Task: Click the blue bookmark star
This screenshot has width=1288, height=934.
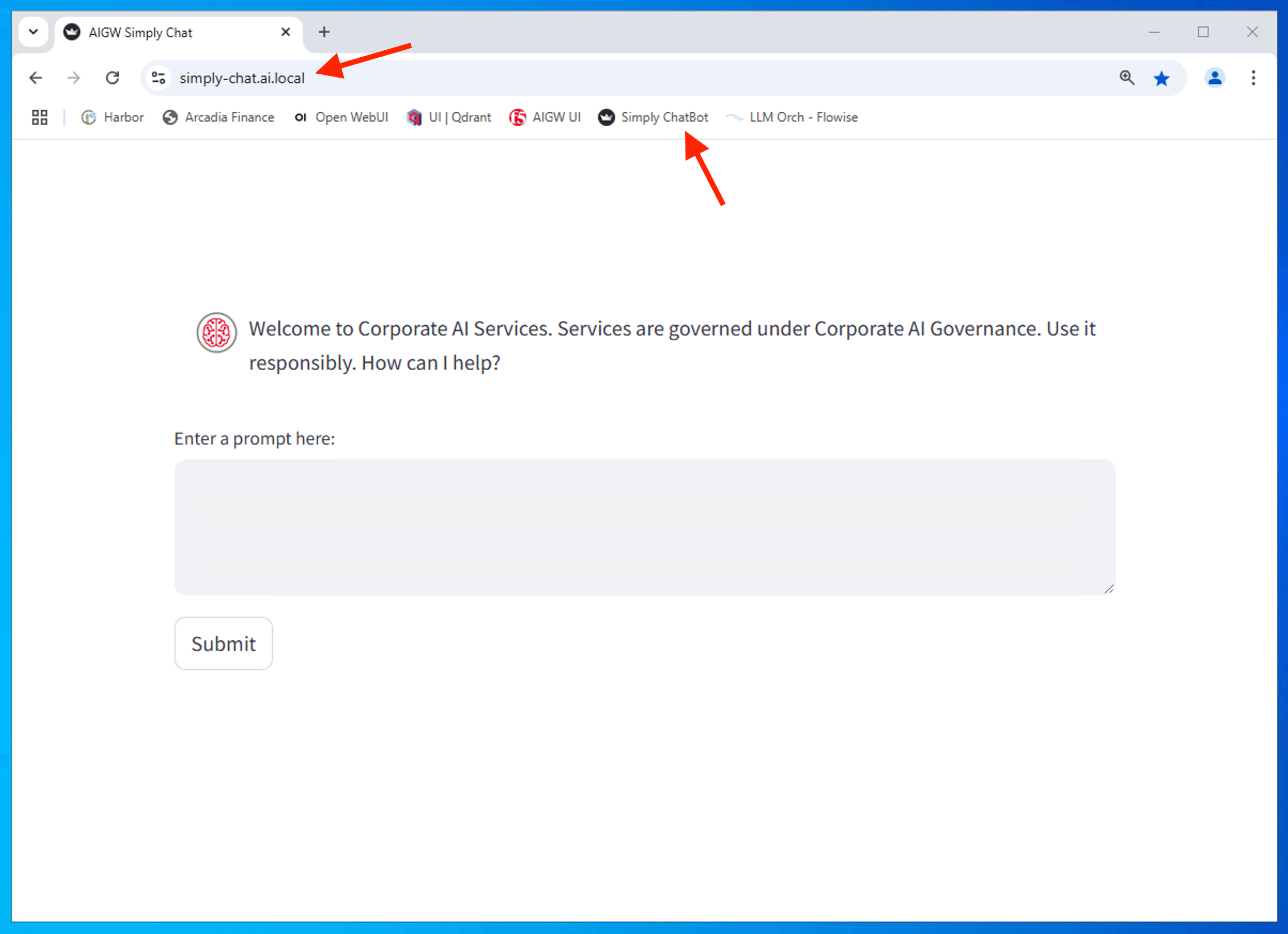Action: coord(1161,79)
